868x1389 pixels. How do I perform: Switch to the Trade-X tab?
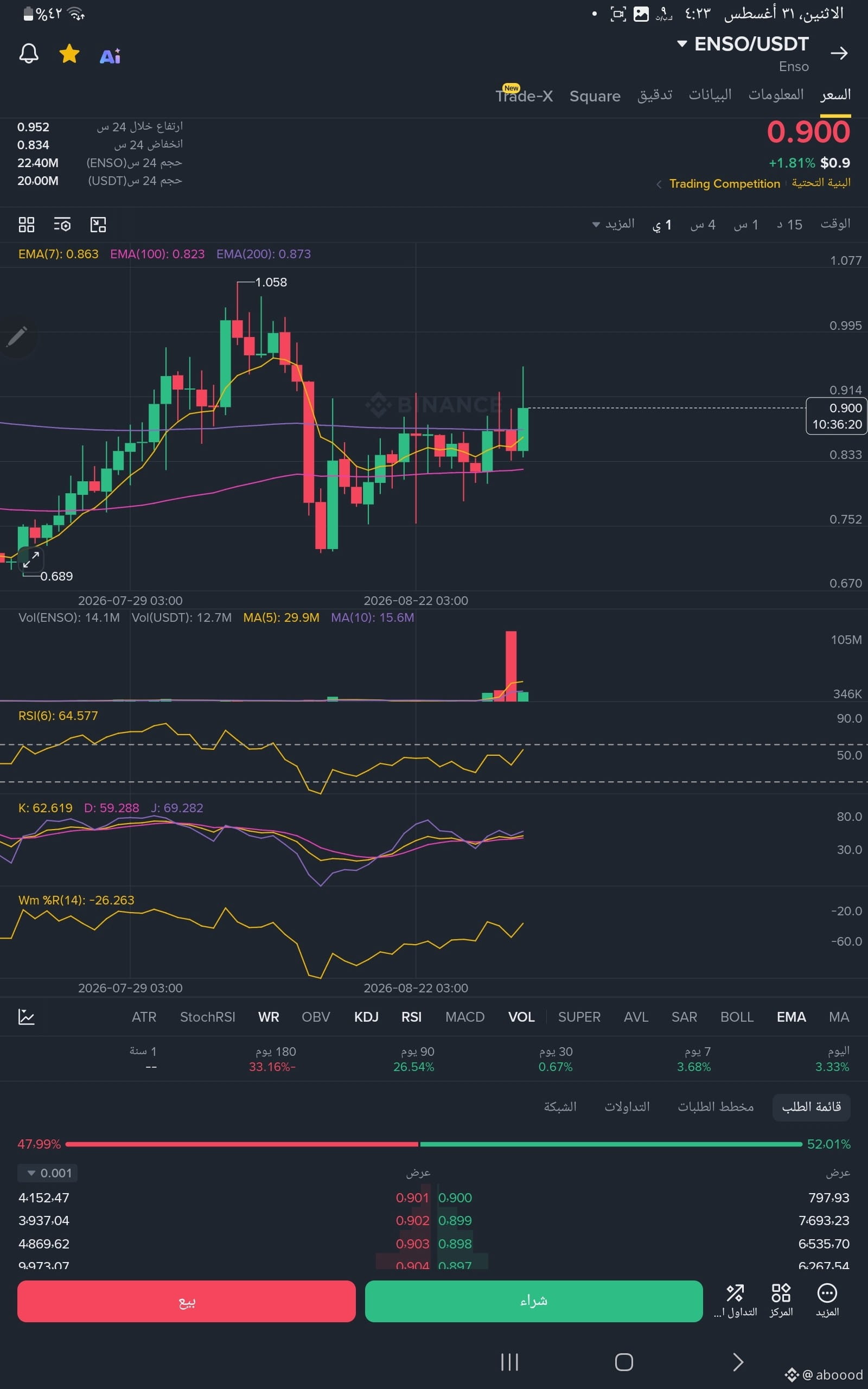point(524,95)
